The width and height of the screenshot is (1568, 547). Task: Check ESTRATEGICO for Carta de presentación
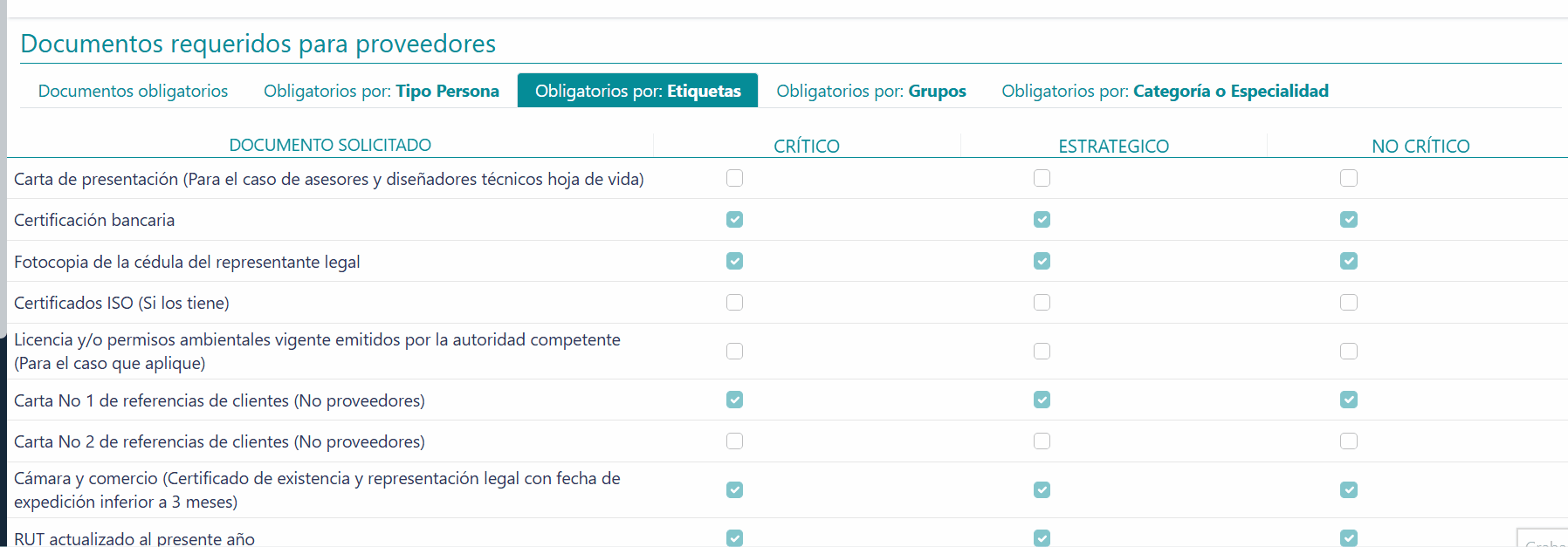click(1042, 178)
